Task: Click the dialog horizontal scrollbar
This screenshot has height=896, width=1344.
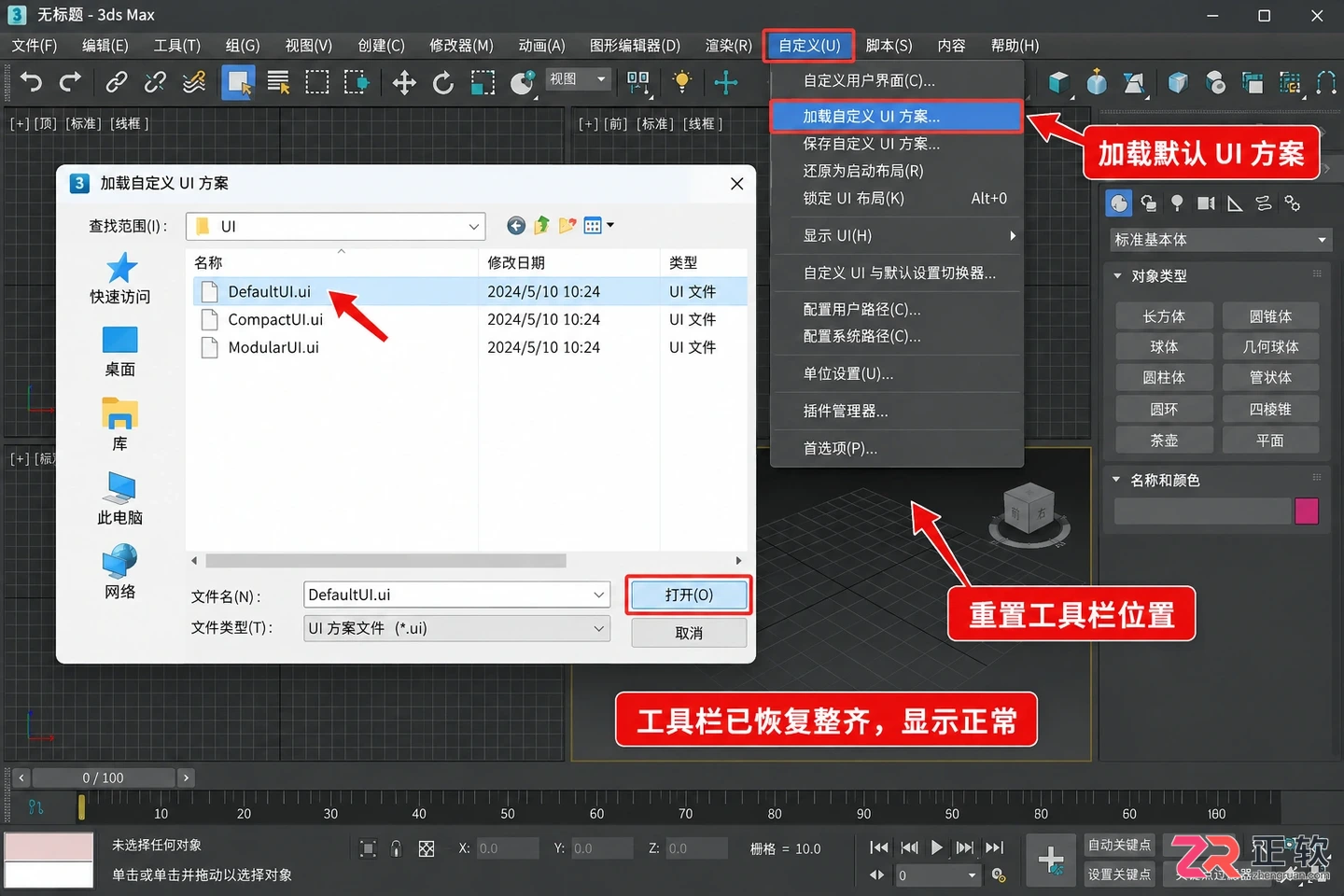Action: point(385,561)
